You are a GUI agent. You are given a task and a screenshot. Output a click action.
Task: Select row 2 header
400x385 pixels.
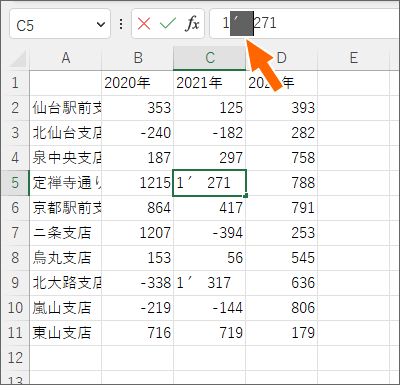15,108
